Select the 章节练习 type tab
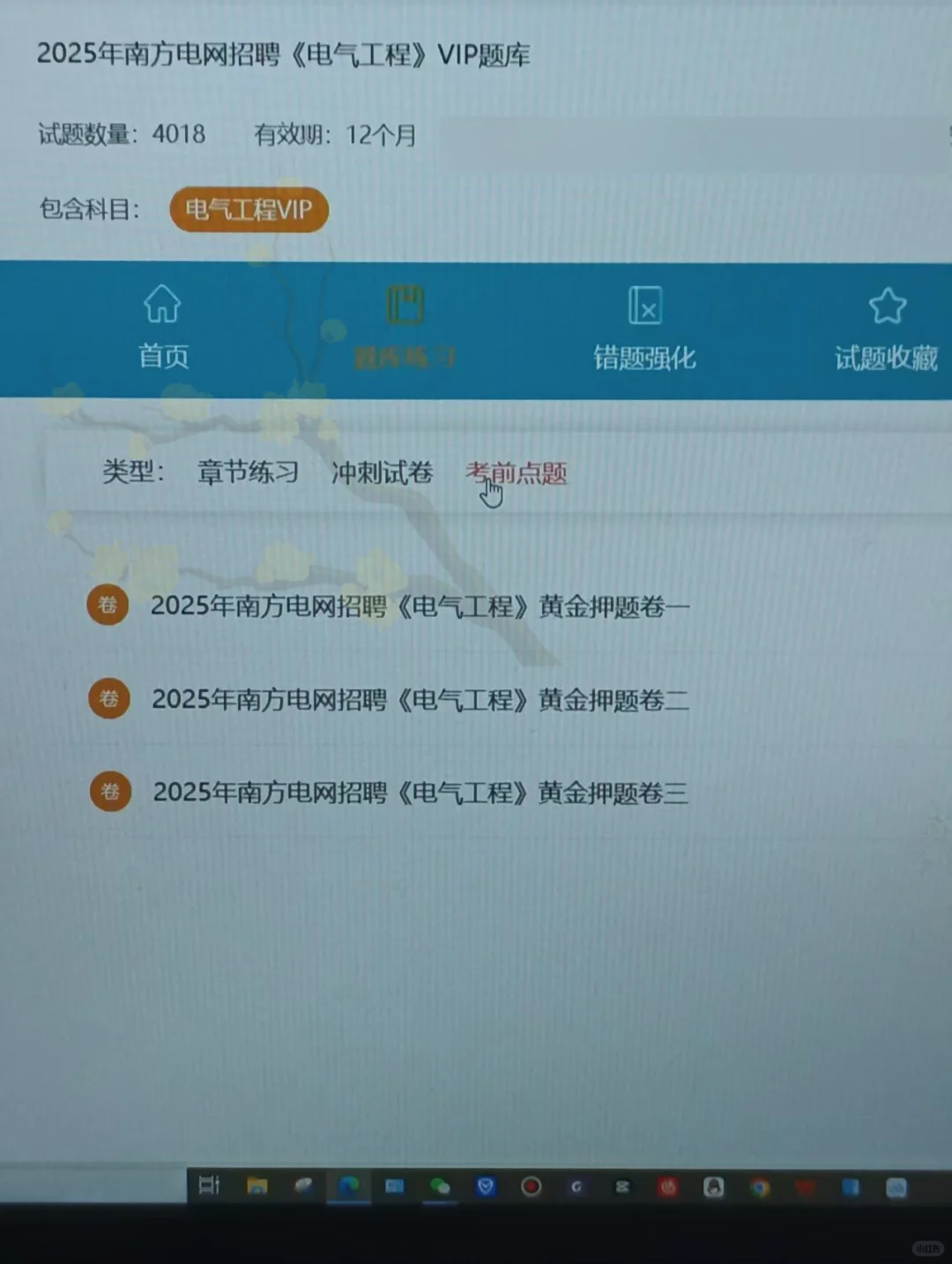Viewport: 952px width, 1264px height. [x=248, y=472]
